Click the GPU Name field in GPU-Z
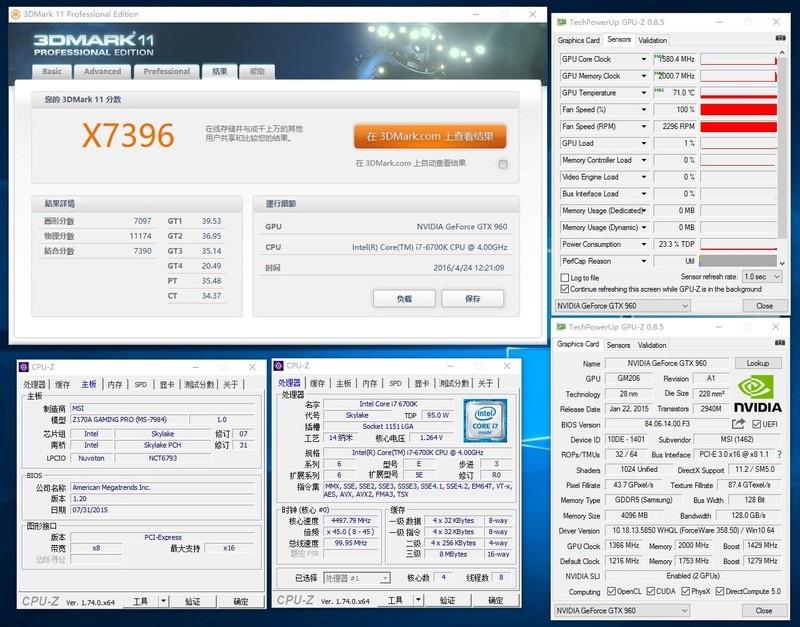800x627 pixels. (x=666, y=363)
